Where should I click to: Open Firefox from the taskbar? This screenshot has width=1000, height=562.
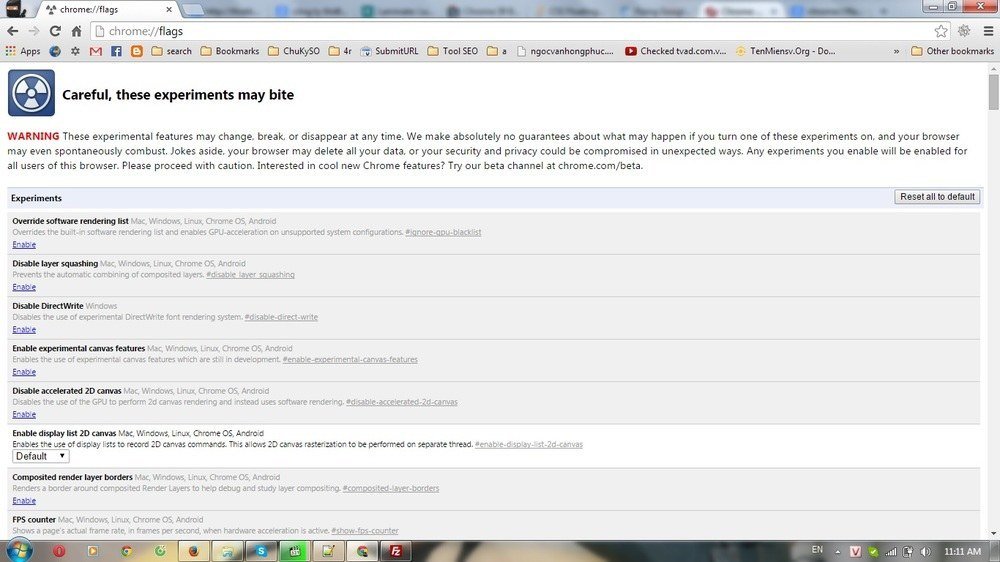pos(193,551)
